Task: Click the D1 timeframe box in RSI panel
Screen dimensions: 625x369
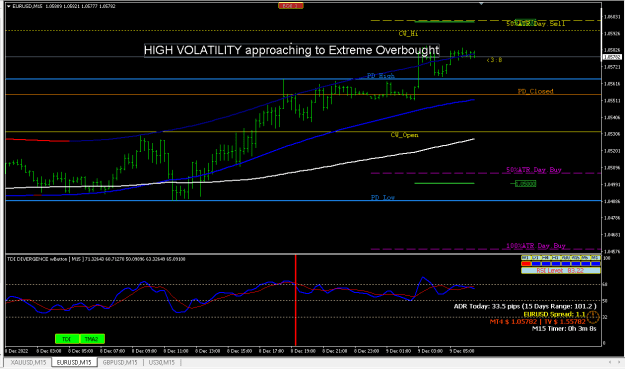Action: (x=536, y=257)
